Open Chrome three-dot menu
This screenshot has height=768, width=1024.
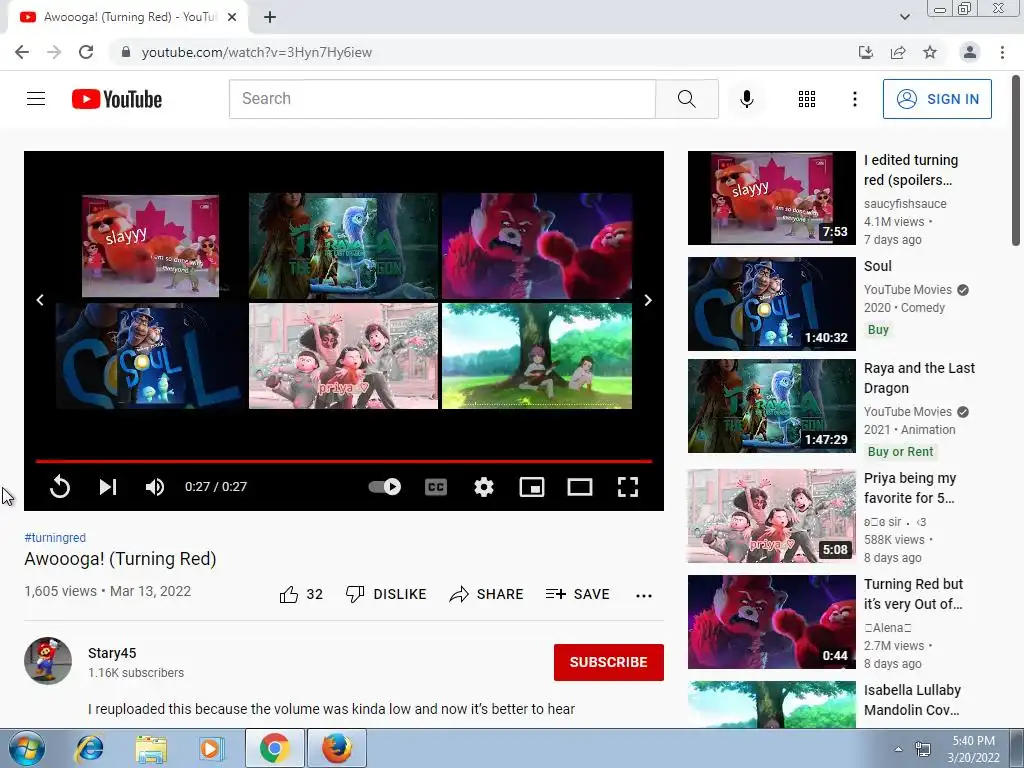coord(1002,52)
